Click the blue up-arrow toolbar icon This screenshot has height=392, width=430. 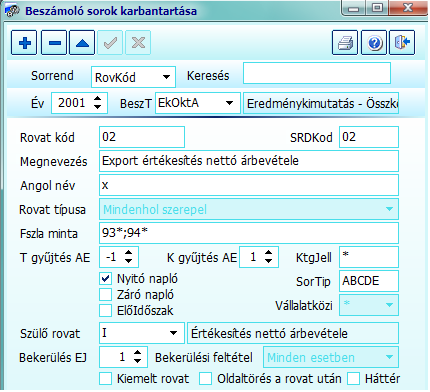82,42
